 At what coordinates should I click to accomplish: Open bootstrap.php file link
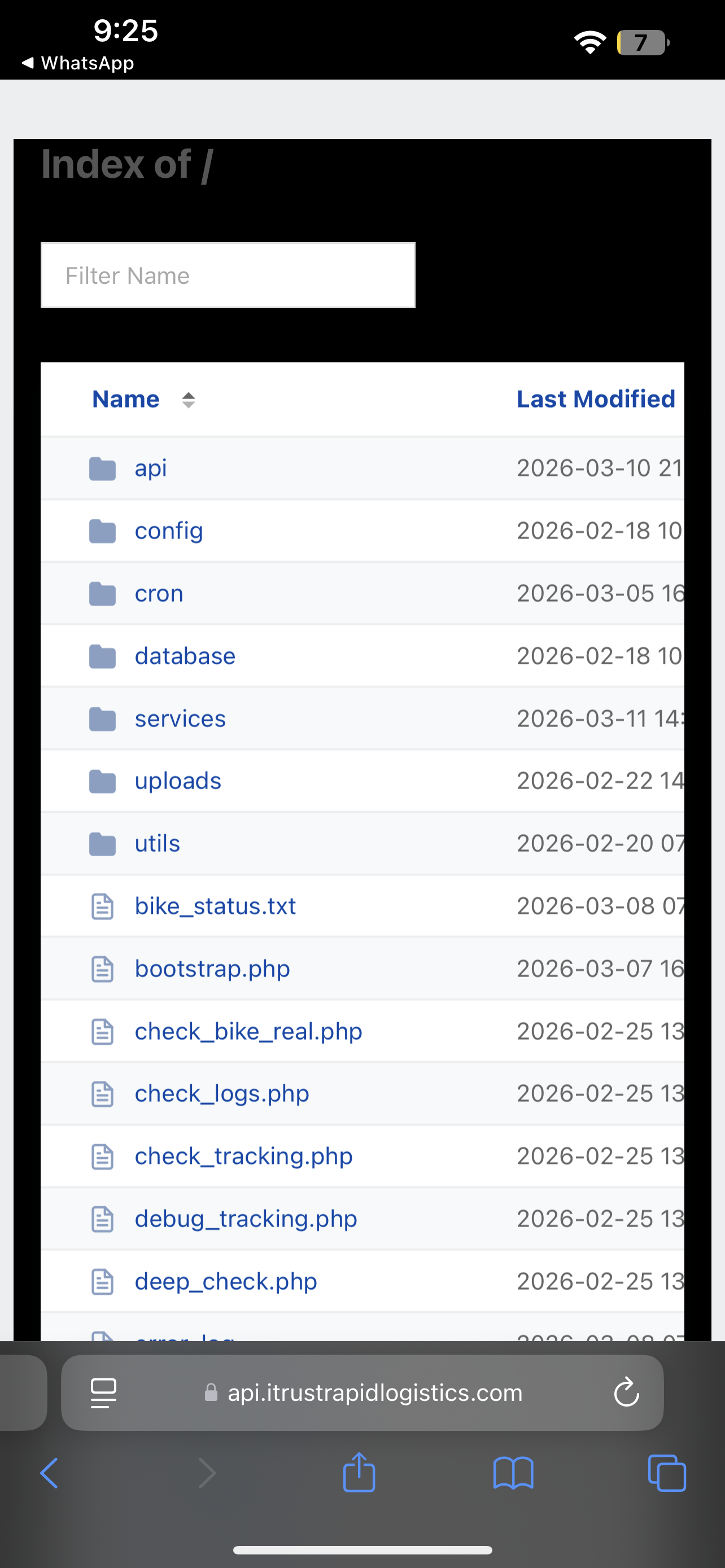pyautogui.click(x=212, y=969)
